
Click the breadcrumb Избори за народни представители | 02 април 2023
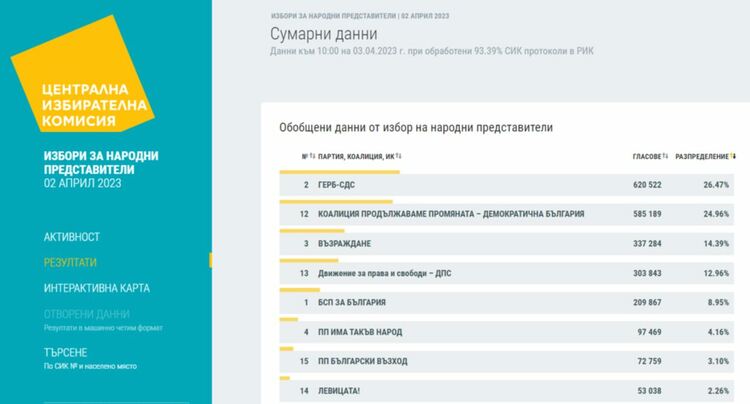[360, 16]
